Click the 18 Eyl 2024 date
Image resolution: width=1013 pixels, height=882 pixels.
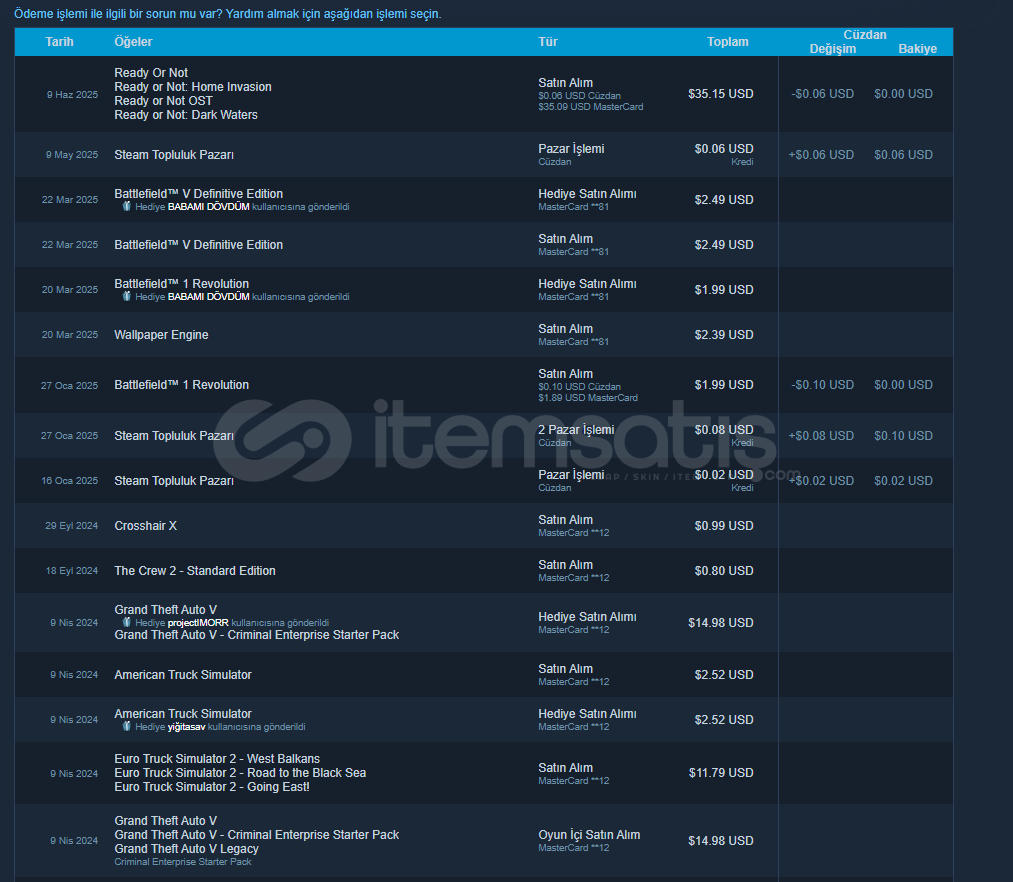(72, 571)
